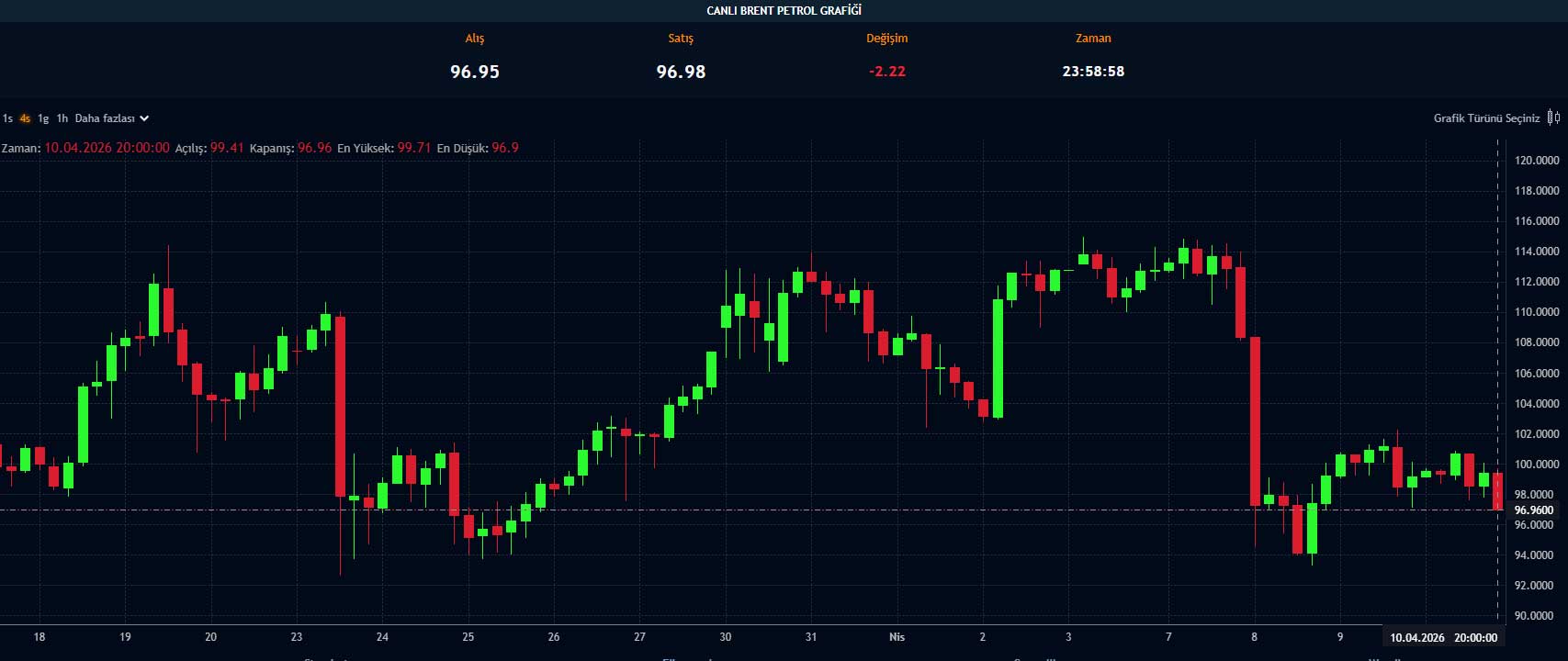Click the 30 date label on time axis
Image resolution: width=1568 pixels, height=661 pixels.
pyautogui.click(x=726, y=637)
